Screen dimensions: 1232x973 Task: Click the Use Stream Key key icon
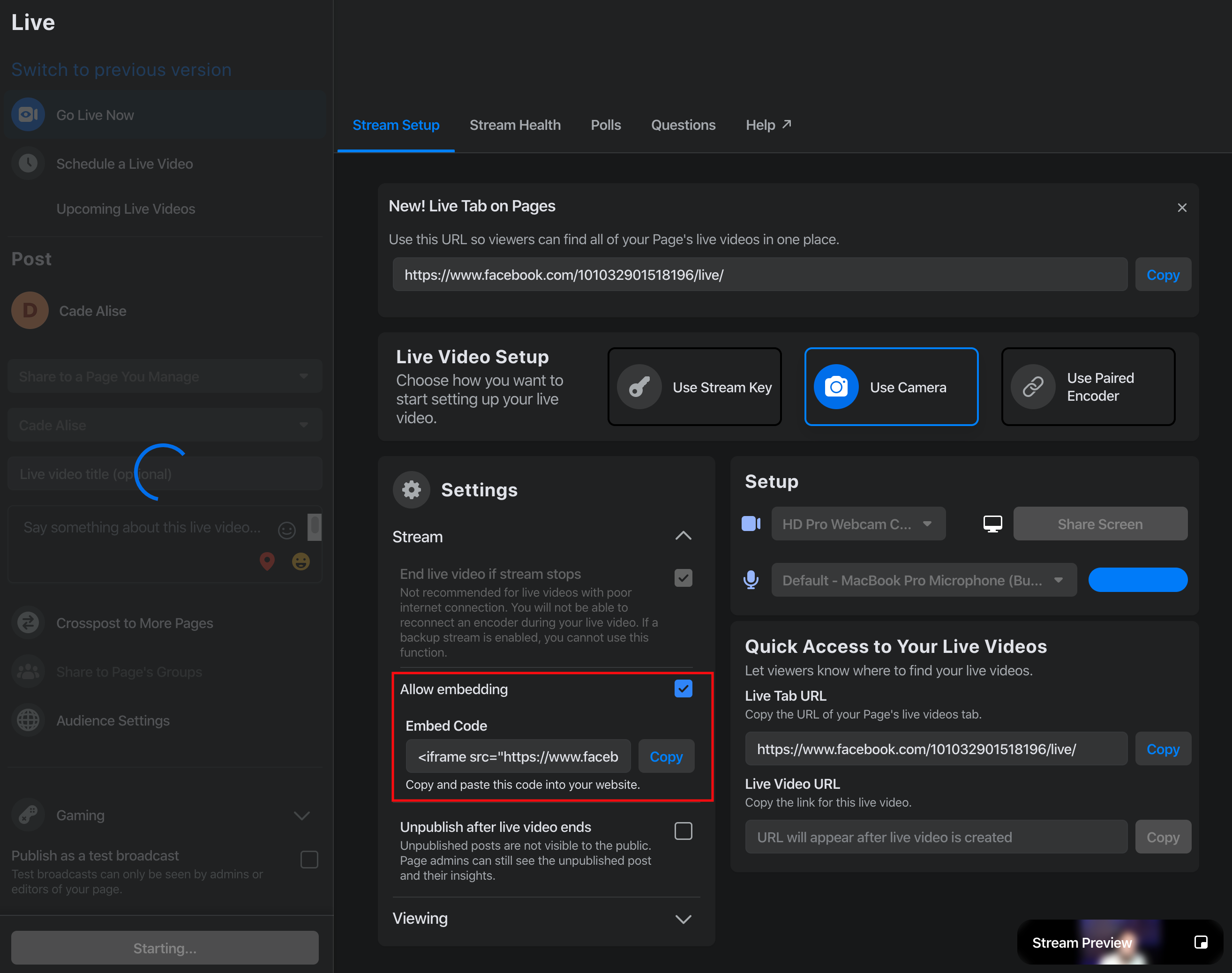click(x=639, y=387)
